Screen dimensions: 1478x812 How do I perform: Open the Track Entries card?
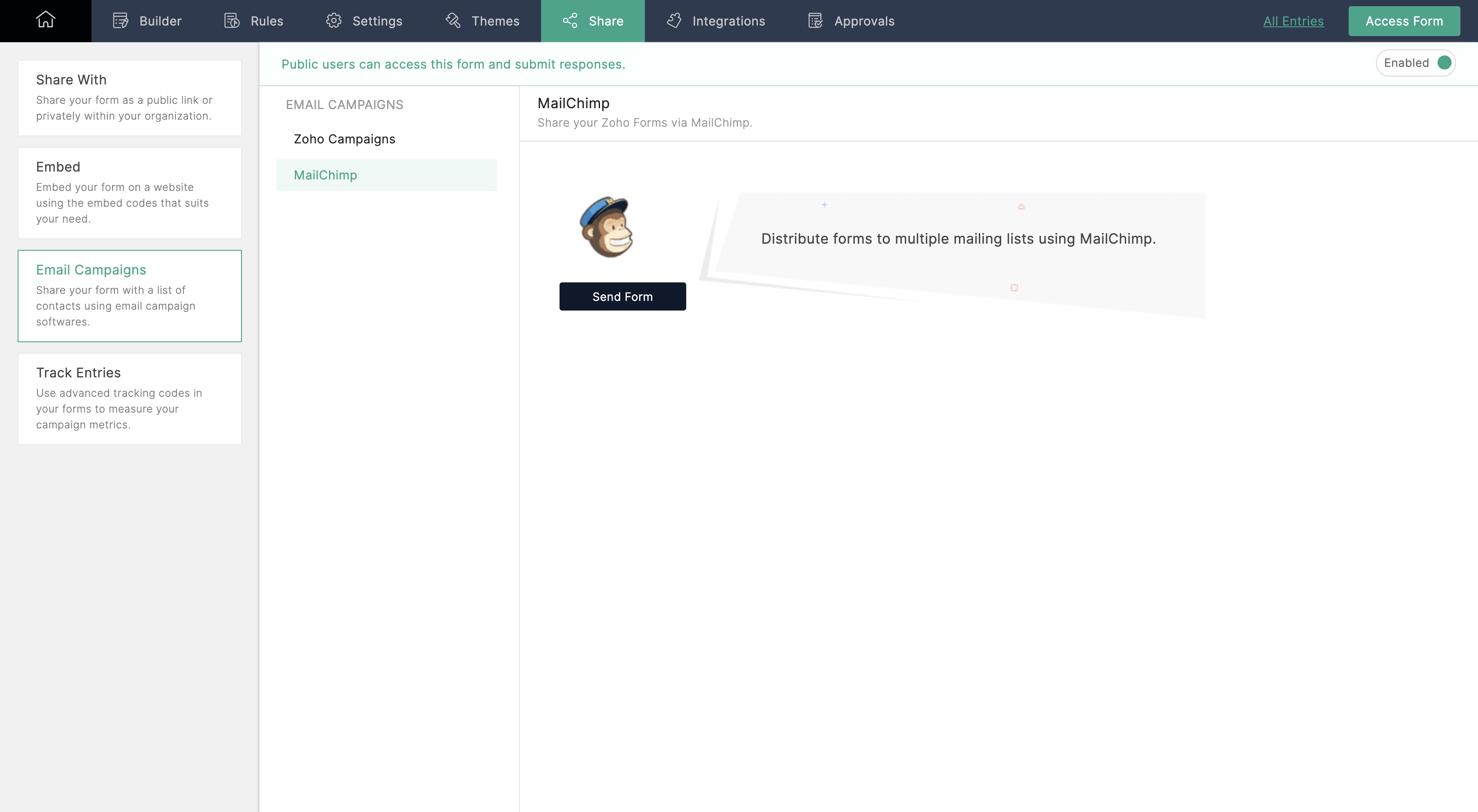pyautogui.click(x=130, y=399)
